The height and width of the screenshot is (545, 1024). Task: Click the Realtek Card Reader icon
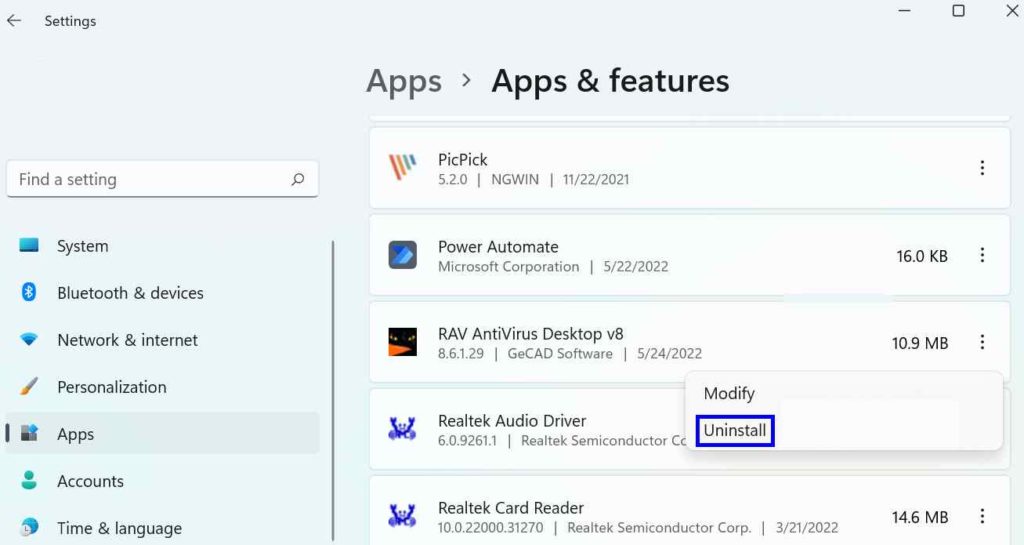(402, 516)
